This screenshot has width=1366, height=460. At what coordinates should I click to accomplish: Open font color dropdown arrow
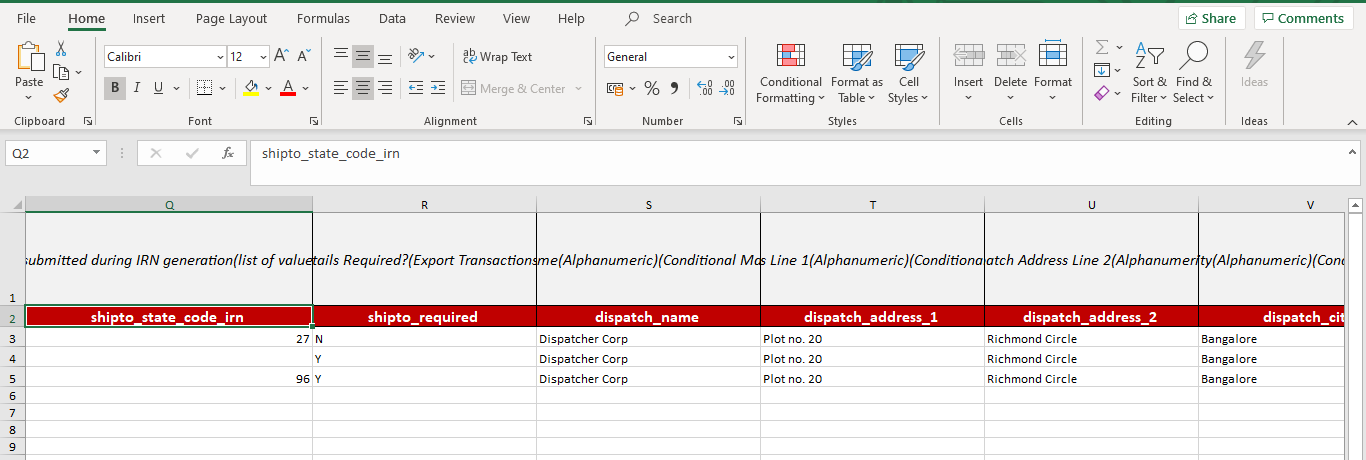305,88
